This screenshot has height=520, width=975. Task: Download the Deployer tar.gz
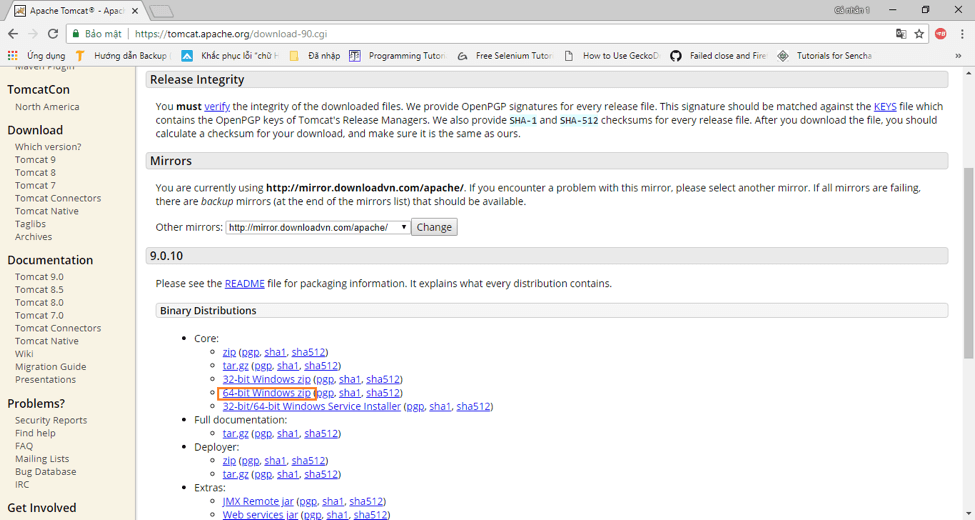click(236, 474)
